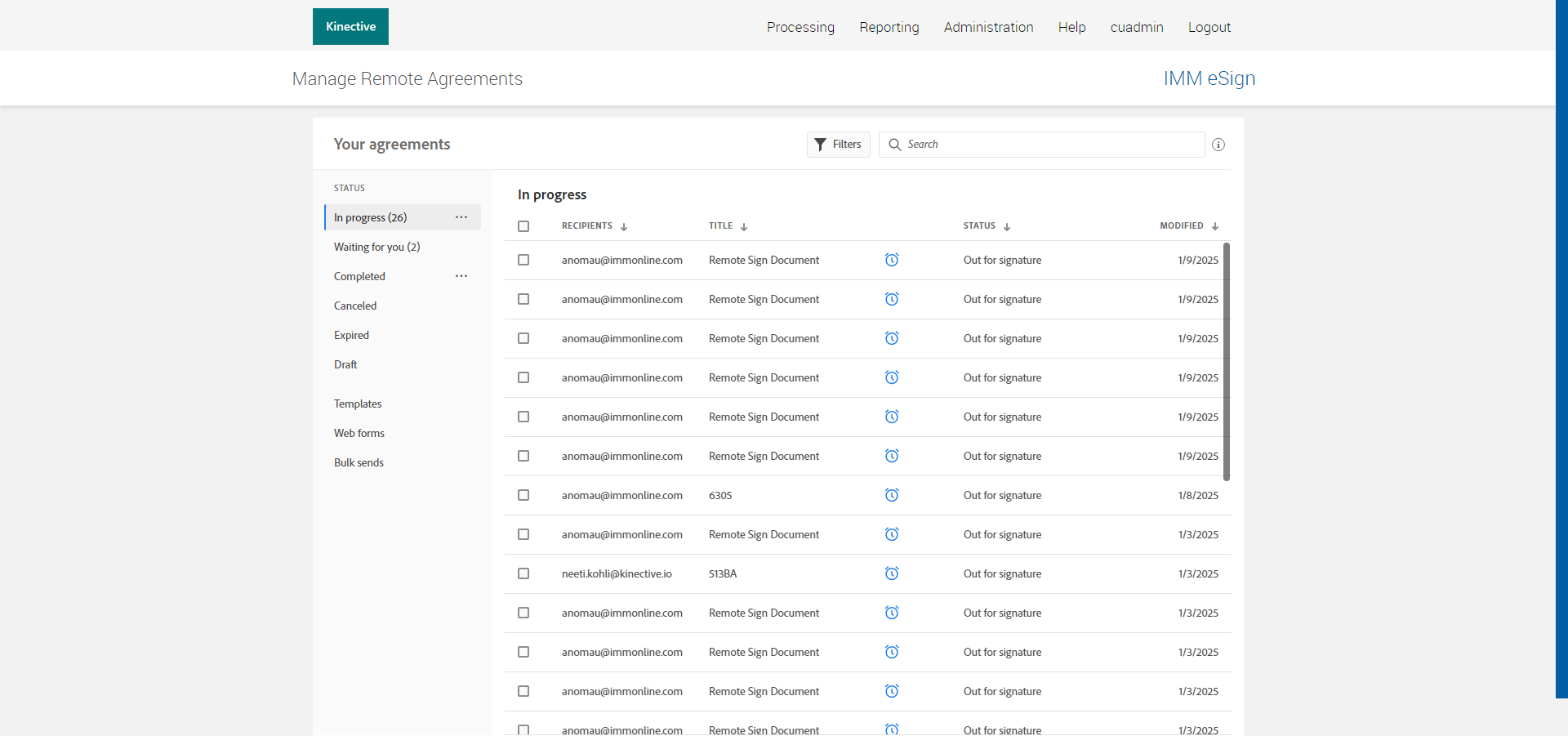Click the reminder clock icon for 6305 agreement
The image size is (1568, 736).
pyautogui.click(x=892, y=495)
